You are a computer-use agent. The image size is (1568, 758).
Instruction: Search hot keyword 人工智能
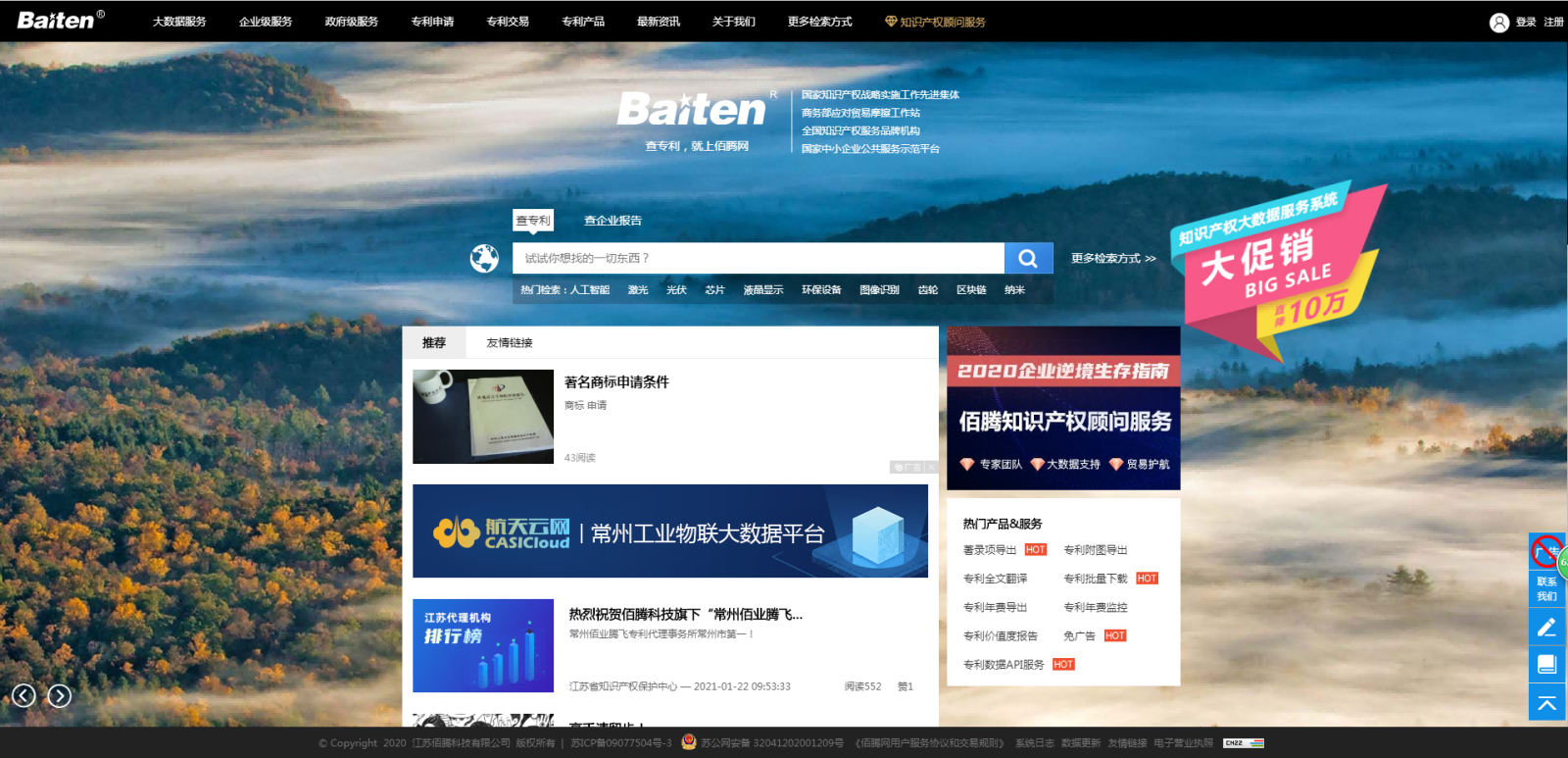(x=590, y=290)
